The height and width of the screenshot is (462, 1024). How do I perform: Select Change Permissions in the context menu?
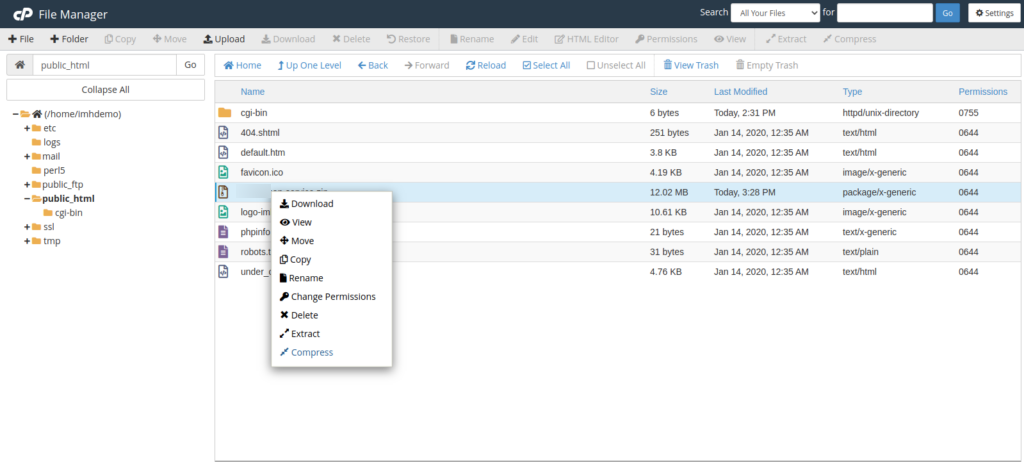tap(332, 297)
